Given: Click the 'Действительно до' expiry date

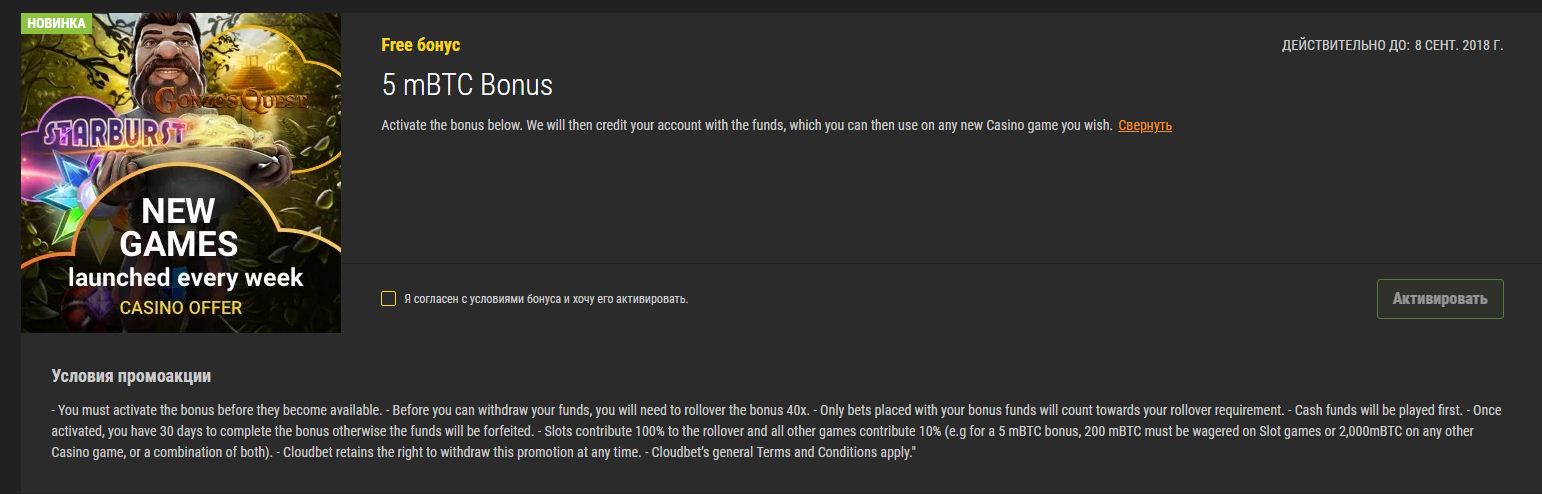Looking at the screenshot, I should click(x=1392, y=46).
